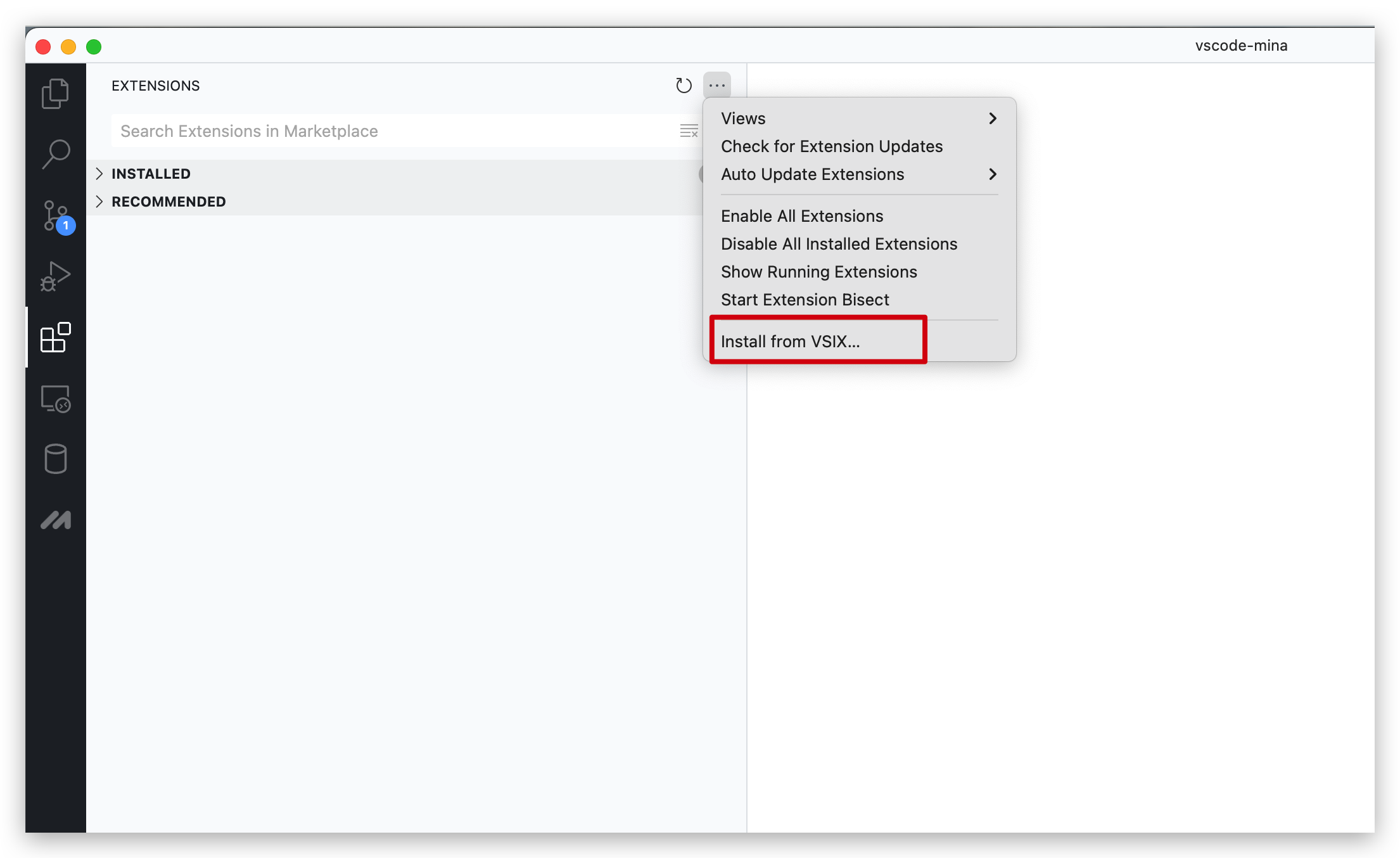Minimize the window with yellow button
Image resolution: width=1400 pixels, height=858 pixels.
(68, 47)
